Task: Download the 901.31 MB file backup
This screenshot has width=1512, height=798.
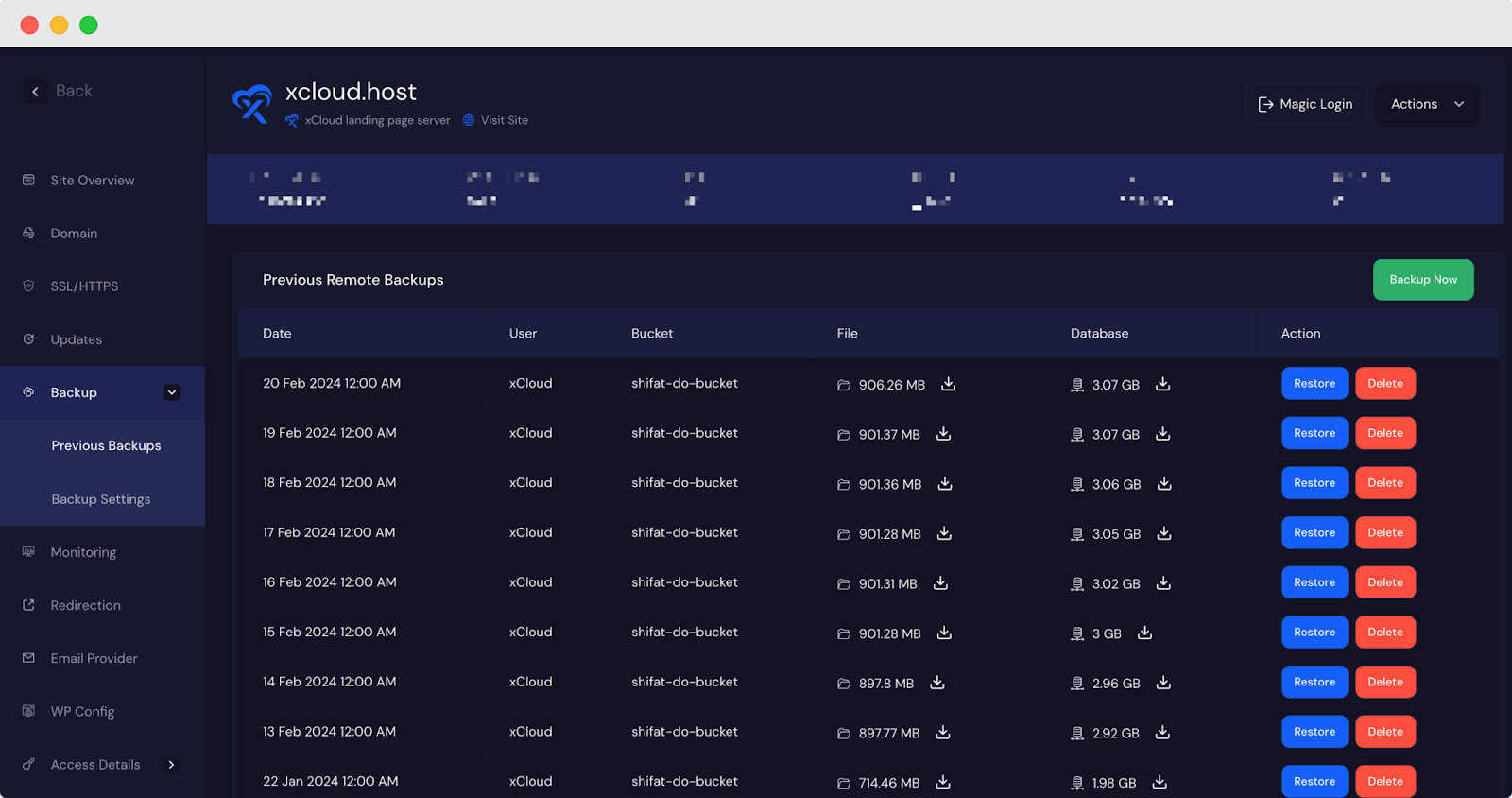Action: (x=940, y=583)
